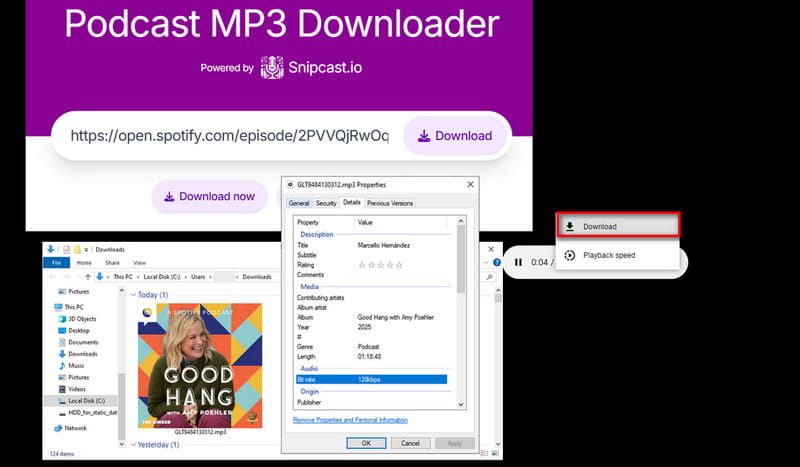Open the Share ribbon tab in Explorer
Viewport: 800px width, 467px height.
[x=112, y=263]
